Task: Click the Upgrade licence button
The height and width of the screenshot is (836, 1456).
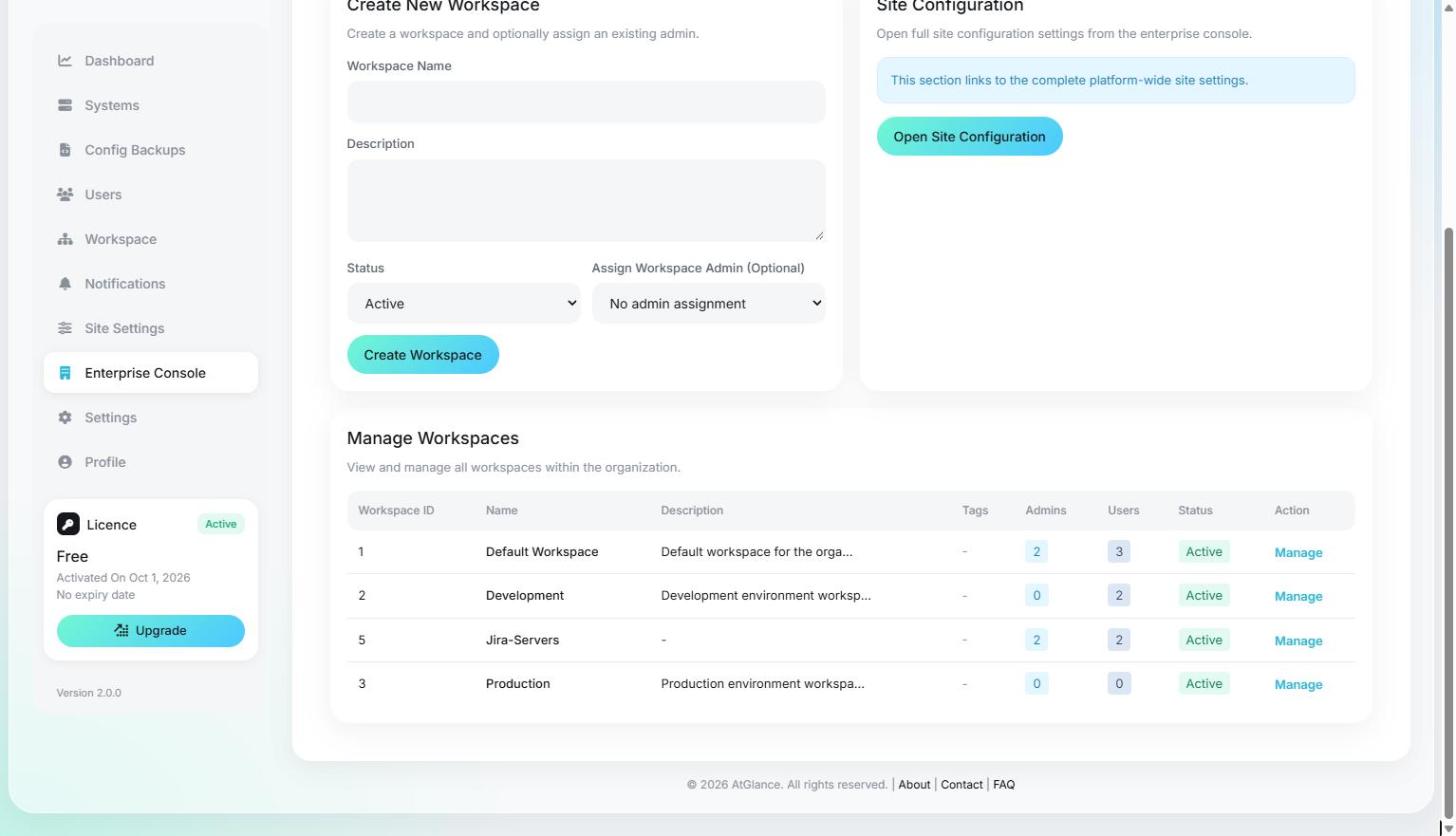Action: tap(150, 631)
